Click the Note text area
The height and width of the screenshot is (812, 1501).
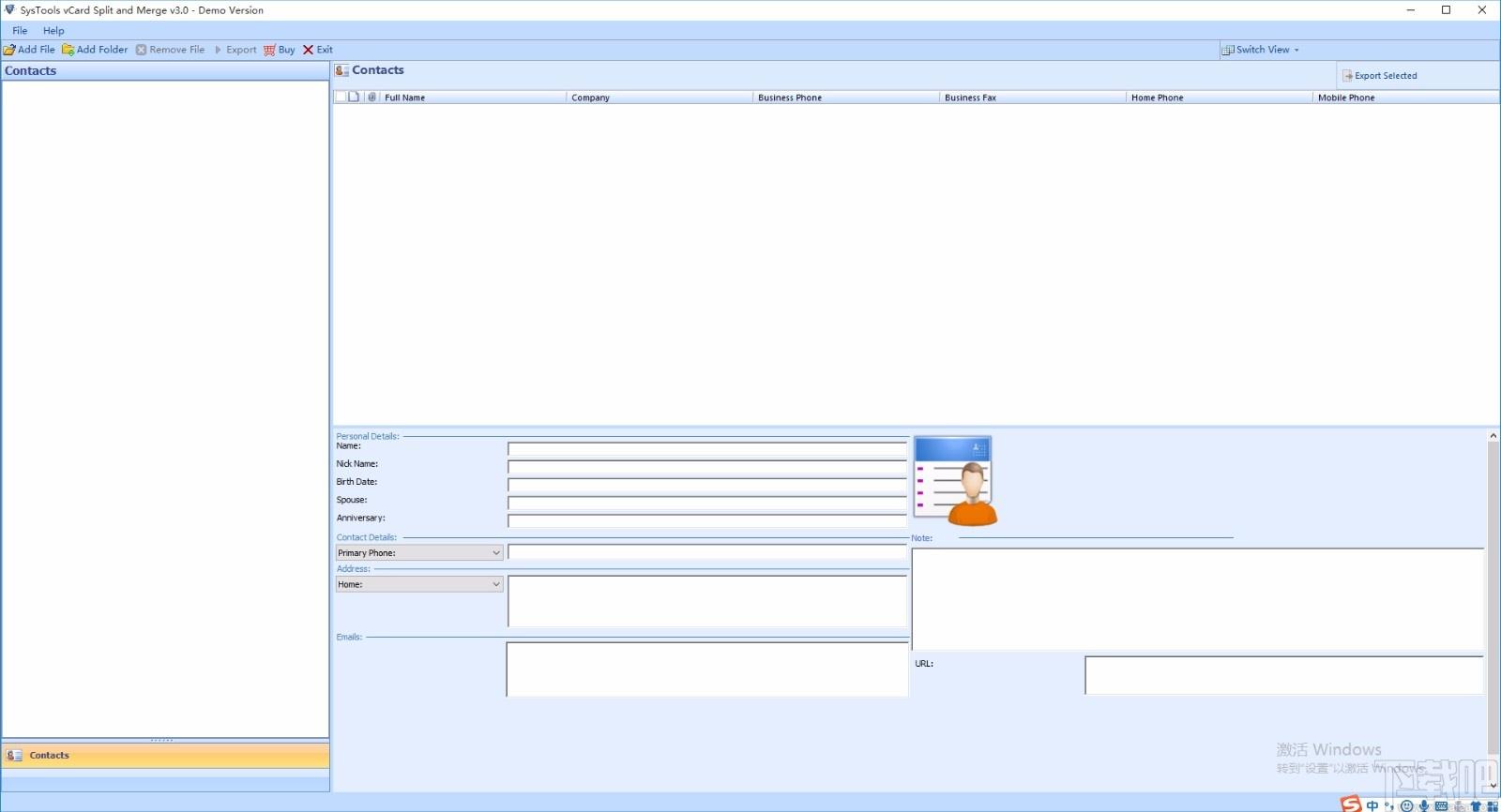click(1198, 599)
